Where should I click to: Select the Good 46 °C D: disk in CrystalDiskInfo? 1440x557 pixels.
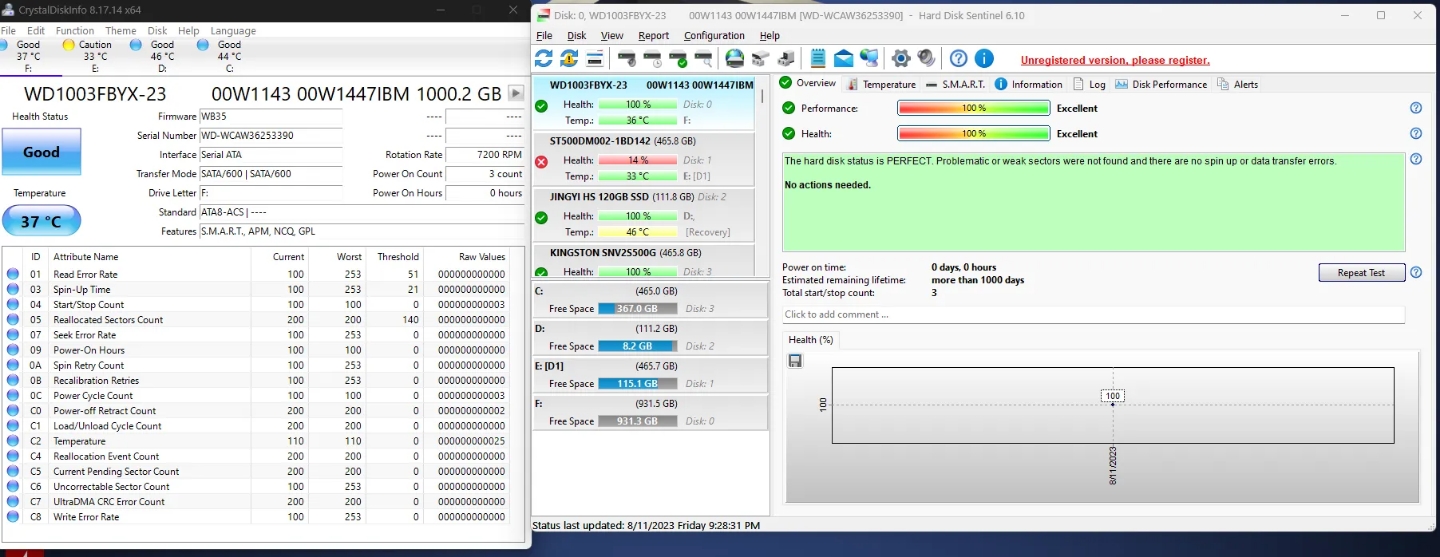[x=155, y=56]
